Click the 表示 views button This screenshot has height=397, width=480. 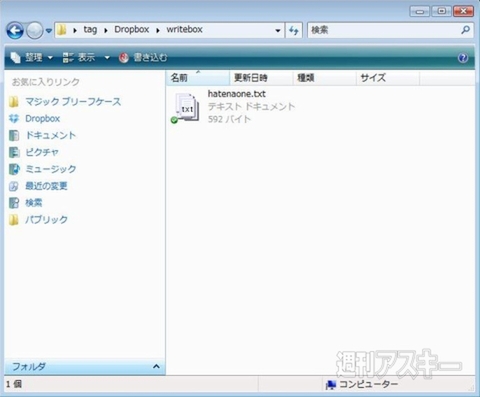79,58
